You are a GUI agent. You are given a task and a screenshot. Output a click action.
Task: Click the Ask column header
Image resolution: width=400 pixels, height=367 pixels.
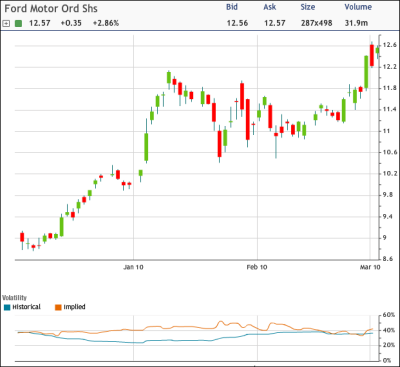[x=270, y=7]
